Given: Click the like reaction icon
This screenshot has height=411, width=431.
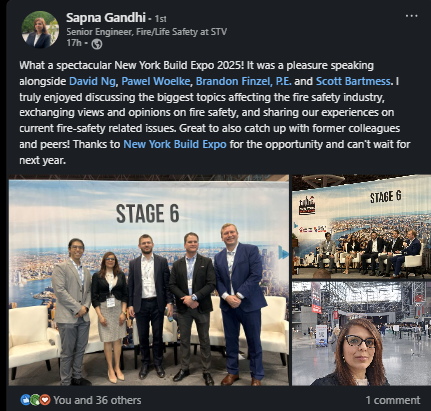Looking at the screenshot, I should (25, 400).
